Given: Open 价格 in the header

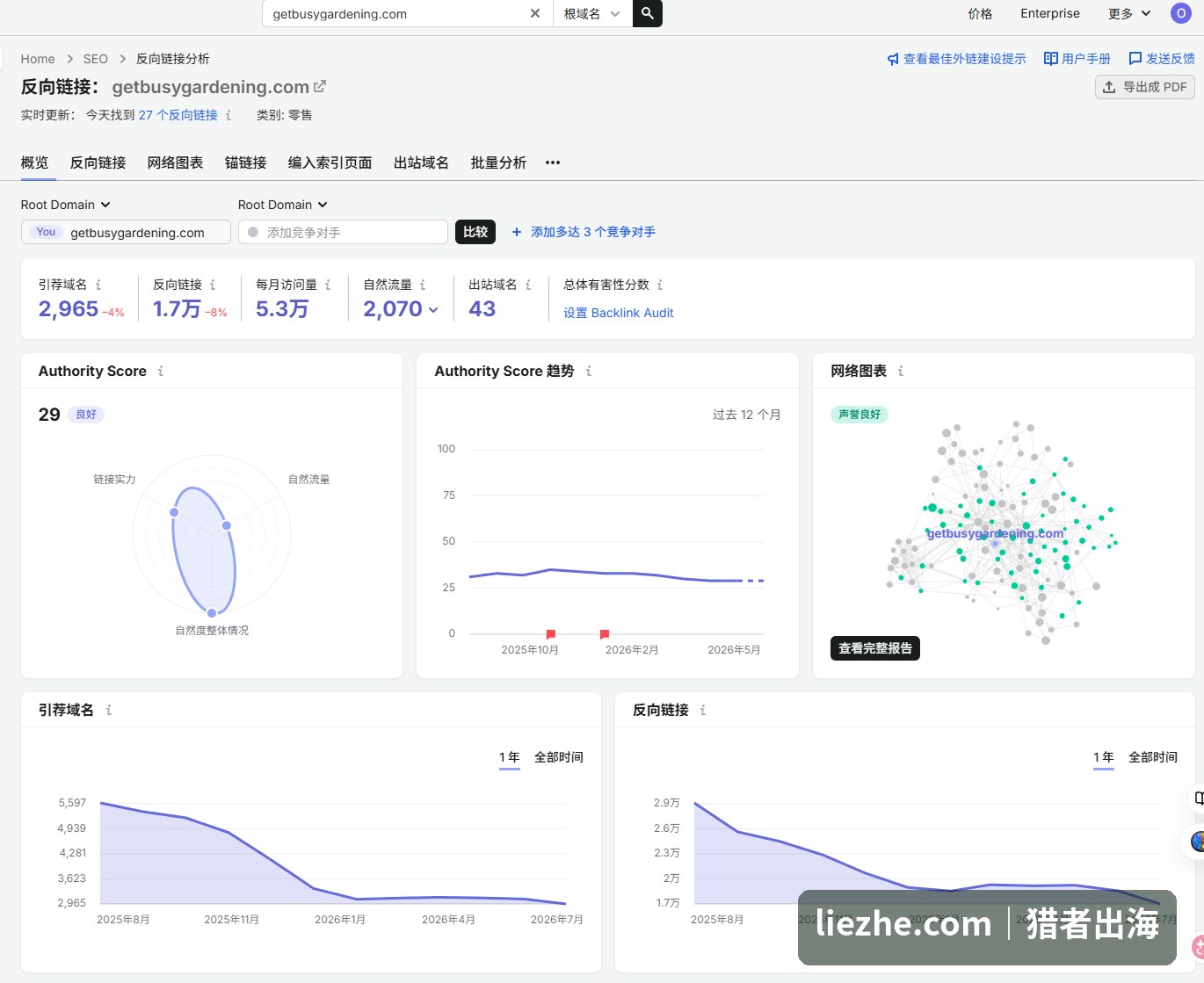Looking at the screenshot, I should 980,13.
